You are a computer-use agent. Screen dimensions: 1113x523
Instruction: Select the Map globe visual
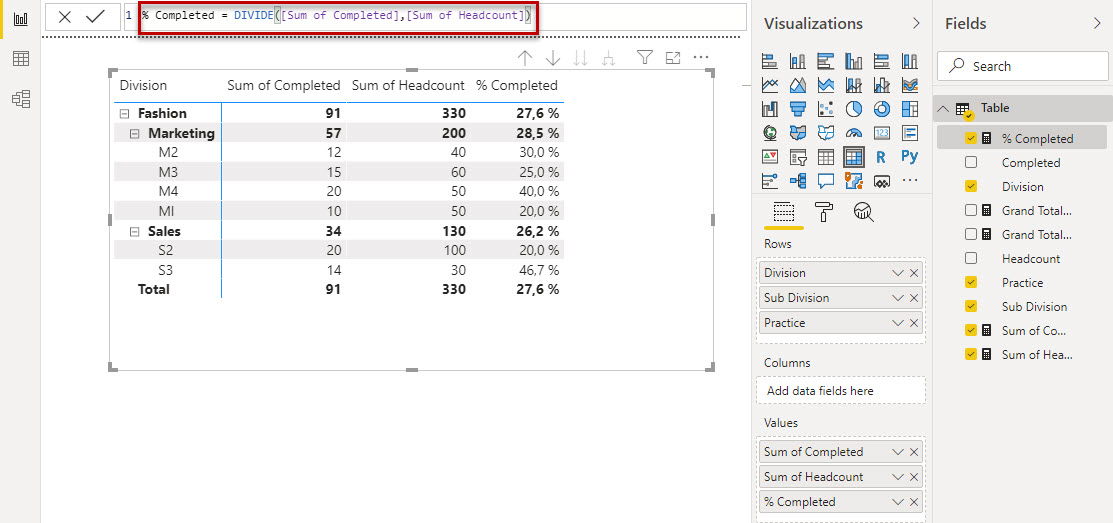pyautogui.click(x=769, y=132)
